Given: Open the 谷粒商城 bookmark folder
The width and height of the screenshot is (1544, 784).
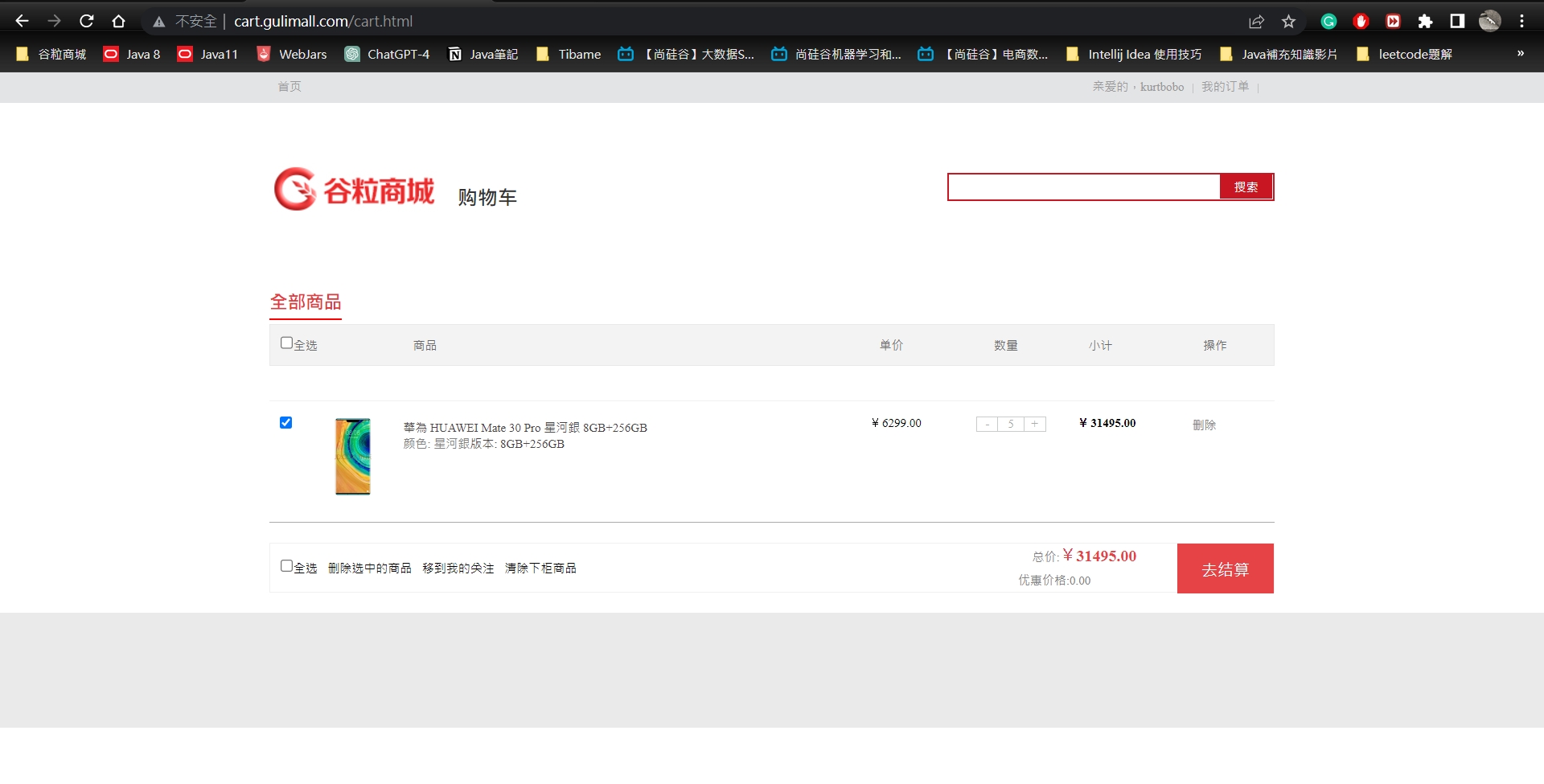Looking at the screenshot, I should click(51, 54).
